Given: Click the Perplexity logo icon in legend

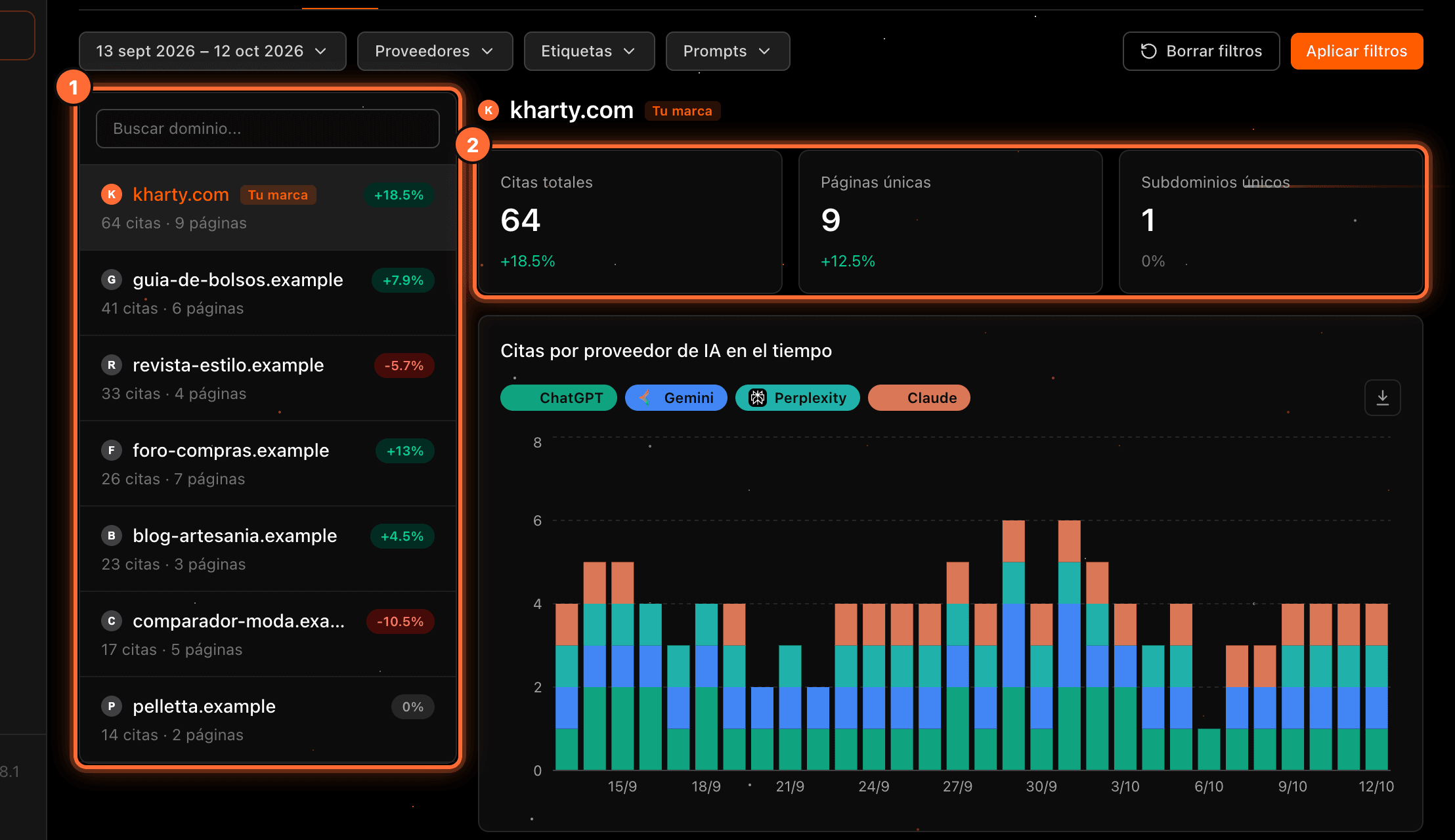Looking at the screenshot, I should (x=758, y=398).
